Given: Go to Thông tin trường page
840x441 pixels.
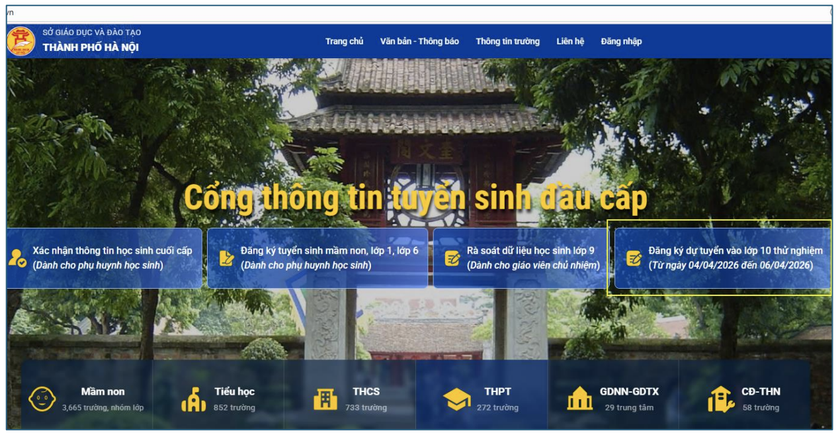Looking at the screenshot, I should pos(507,41).
